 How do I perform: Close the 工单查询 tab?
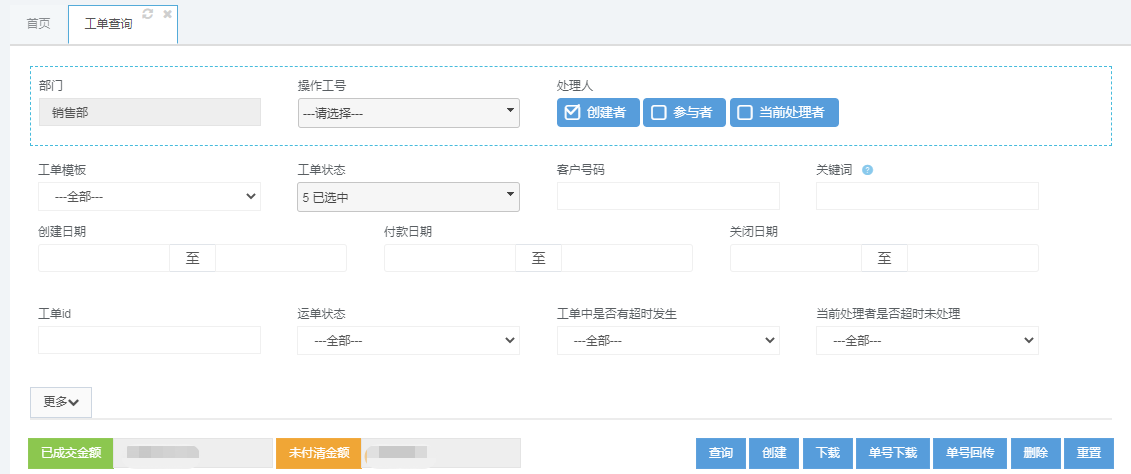(x=167, y=14)
